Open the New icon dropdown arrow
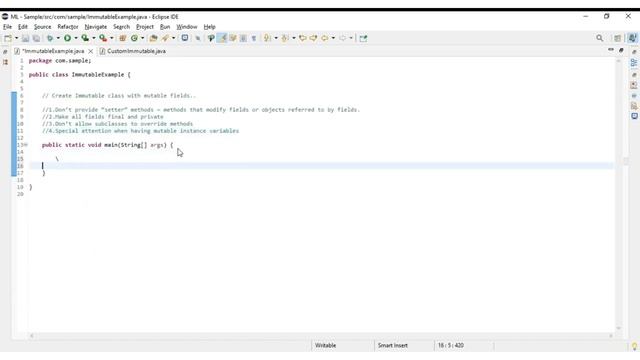 tap(16, 38)
